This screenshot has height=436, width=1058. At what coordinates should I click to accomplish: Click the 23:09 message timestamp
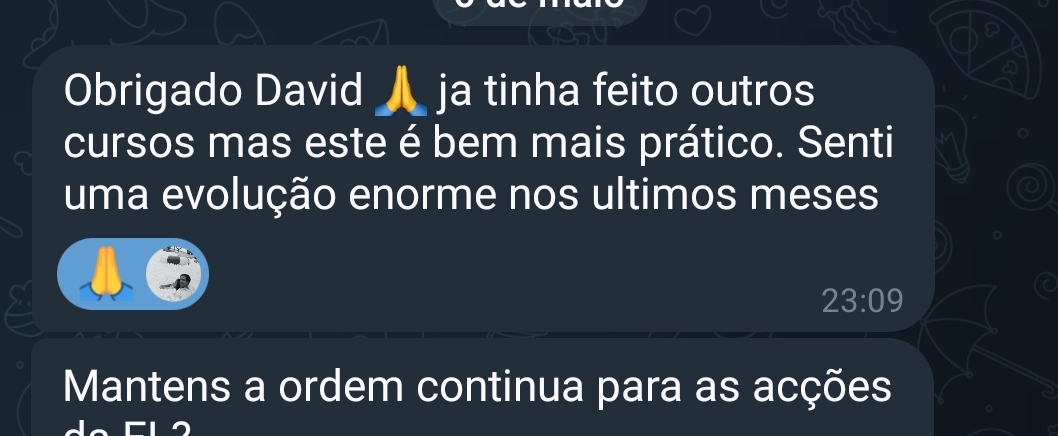[862, 301]
